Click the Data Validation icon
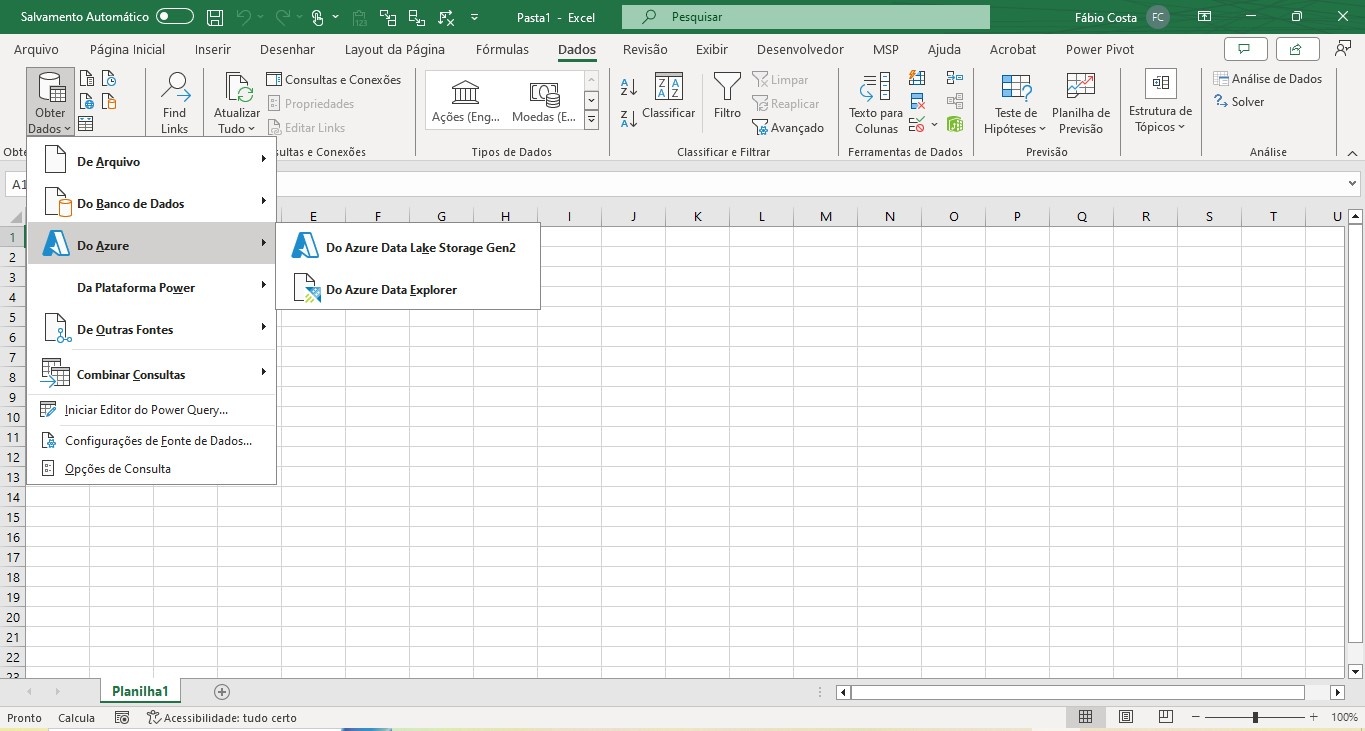This screenshot has width=1365, height=731. click(917, 125)
